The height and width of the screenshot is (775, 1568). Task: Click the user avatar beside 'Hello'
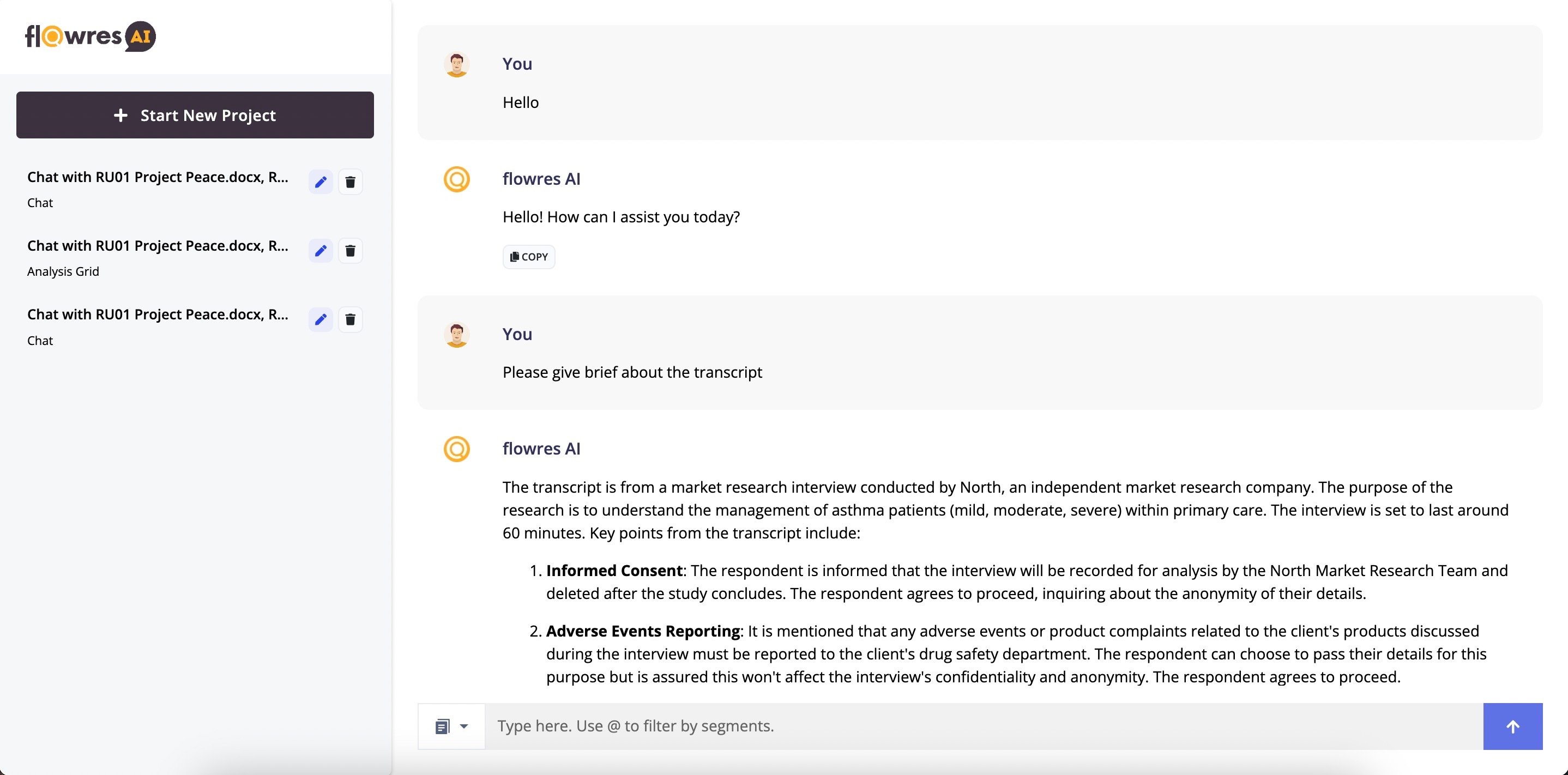coord(456,64)
